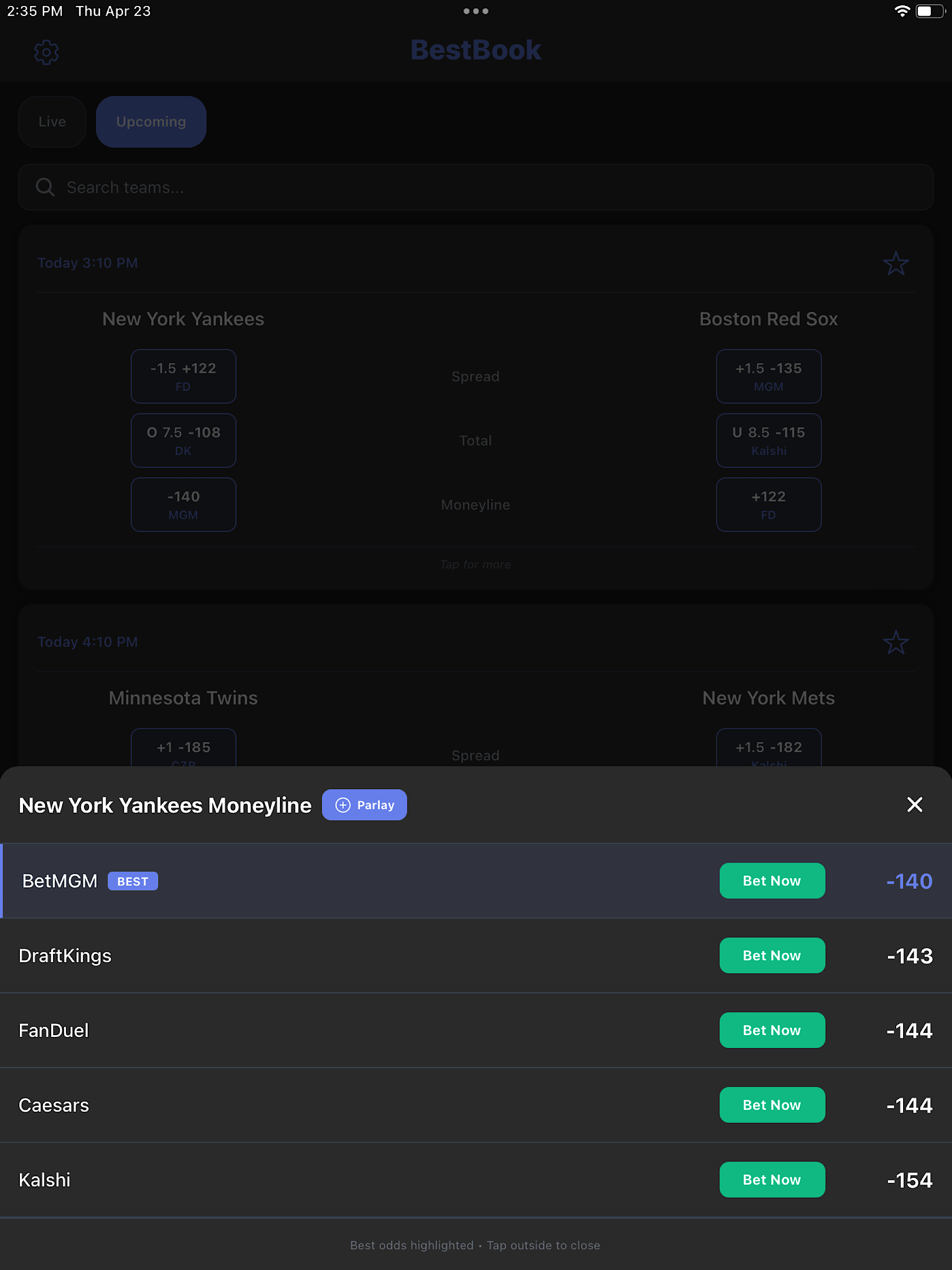Image resolution: width=952 pixels, height=1270 pixels.
Task: Tap the FanDuel sportsbook name
Action: (x=54, y=1030)
